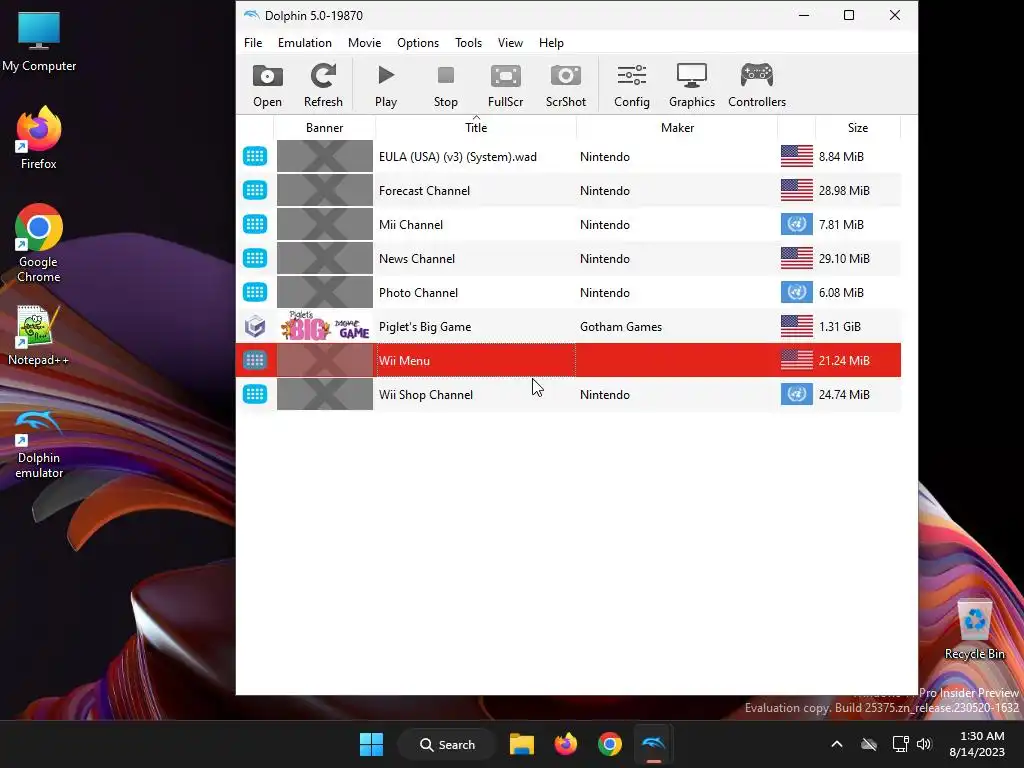
Task: Click the taskbar Search box
Action: [x=447, y=744]
